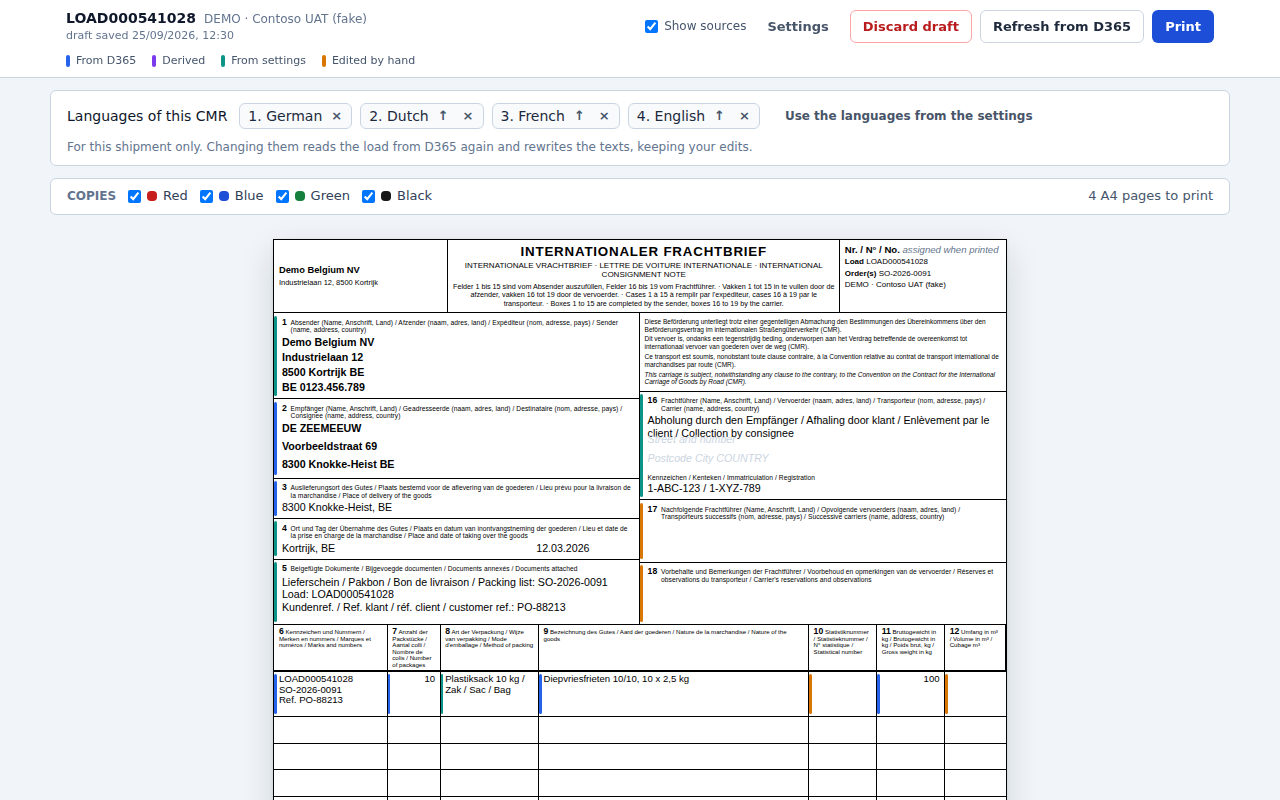Click gross weight value 100
Screen dimensions: 1280x800
(x=931, y=679)
